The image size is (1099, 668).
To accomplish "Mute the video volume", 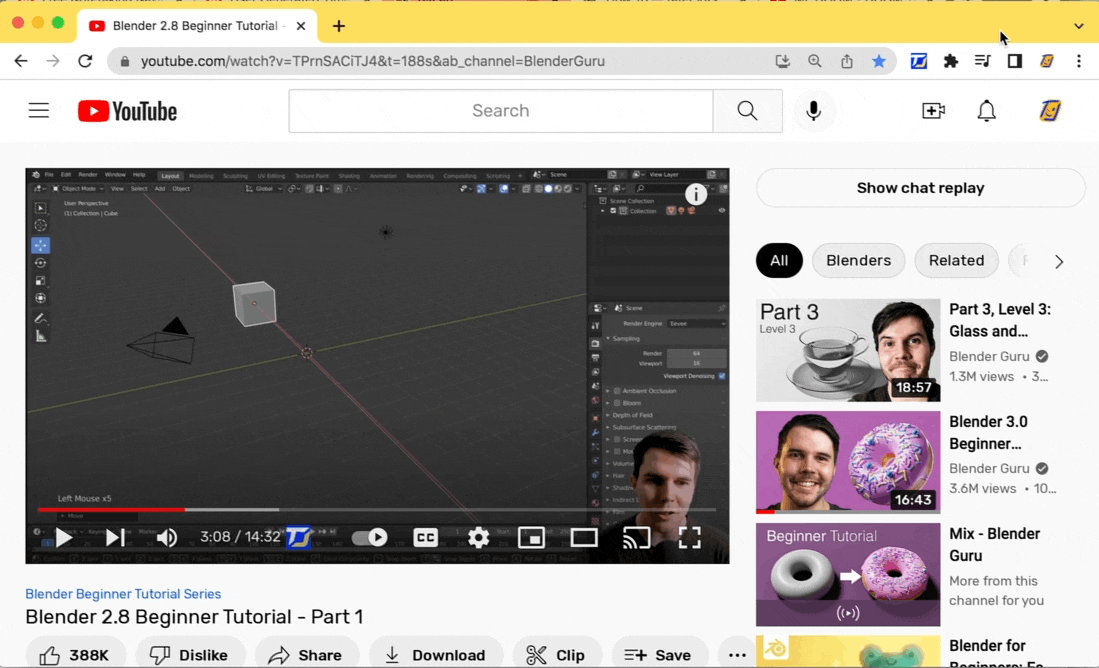I will (167, 538).
